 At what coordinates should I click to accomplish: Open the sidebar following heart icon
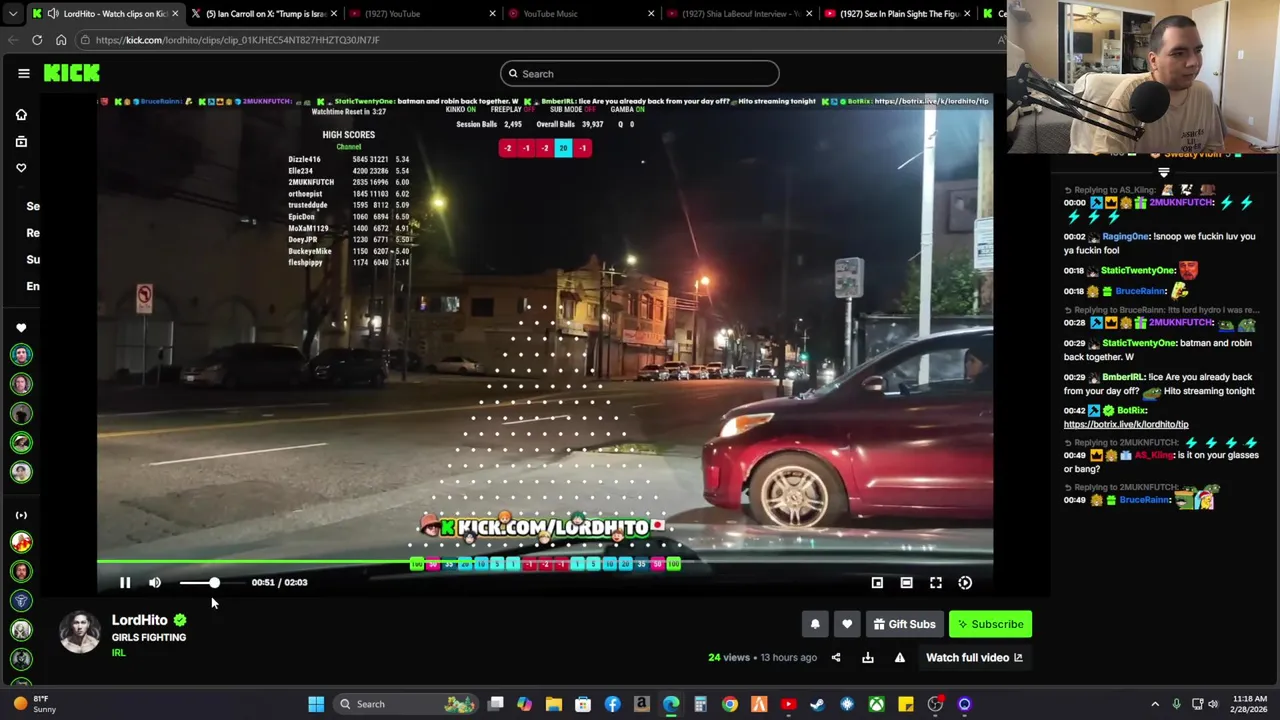point(21,168)
